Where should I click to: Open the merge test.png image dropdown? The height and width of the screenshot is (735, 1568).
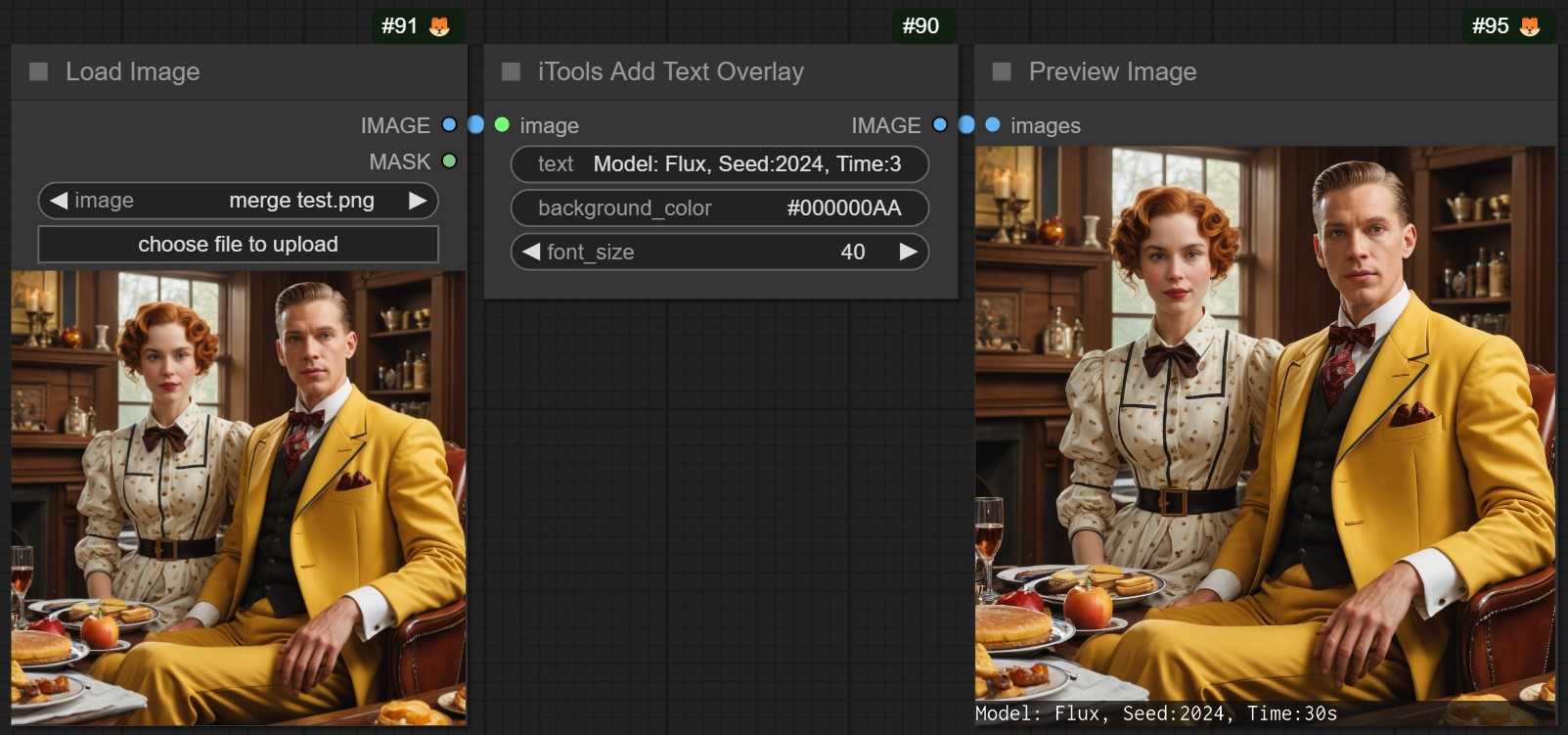[238, 201]
